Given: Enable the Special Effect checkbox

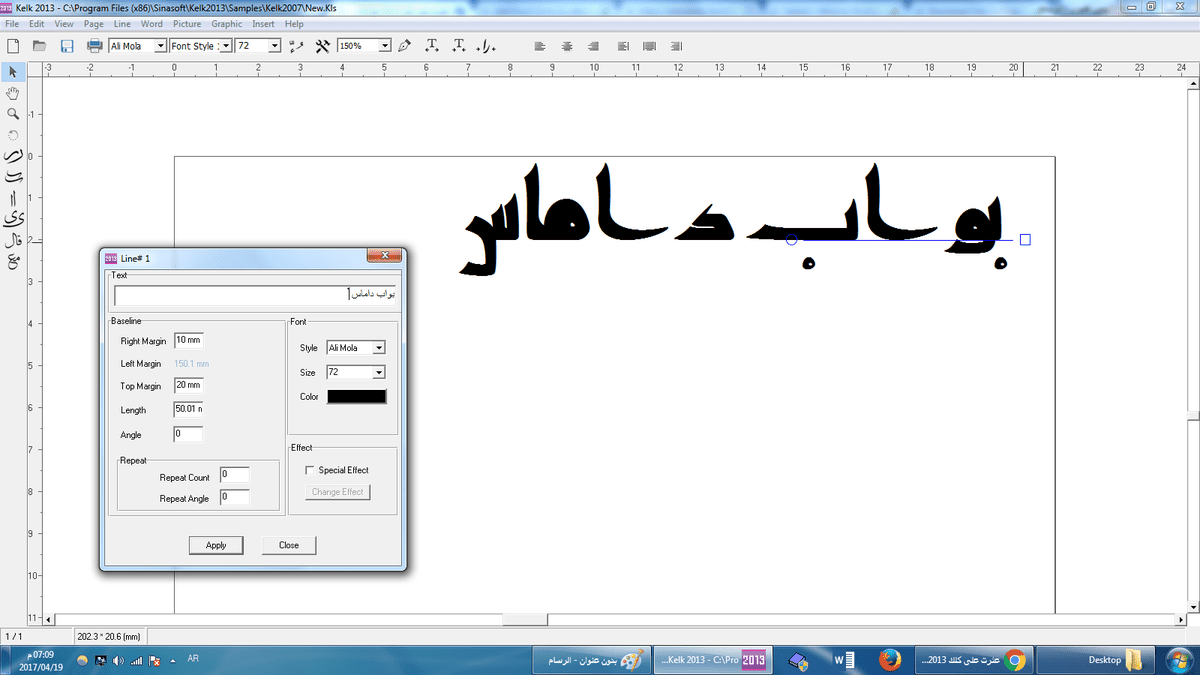Looking at the screenshot, I should pyautogui.click(x=310, y=470).
